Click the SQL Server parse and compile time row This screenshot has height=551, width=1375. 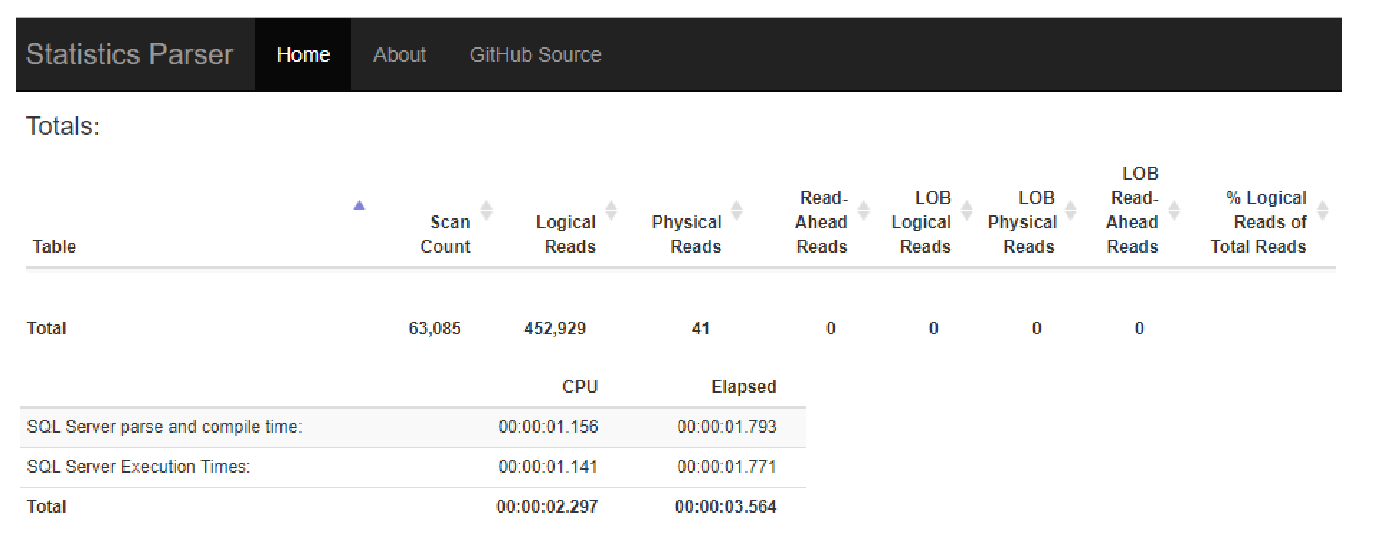pyautogui.click(x=165, y=427)
